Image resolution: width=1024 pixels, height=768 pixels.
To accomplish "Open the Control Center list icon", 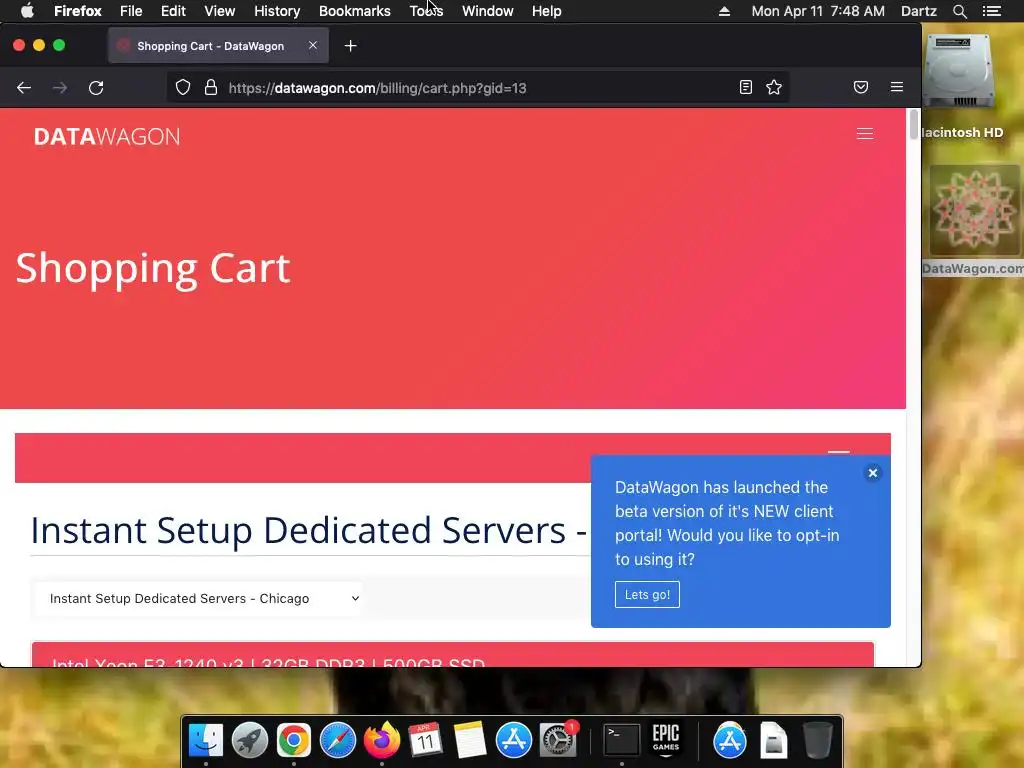I will (992, 11).
